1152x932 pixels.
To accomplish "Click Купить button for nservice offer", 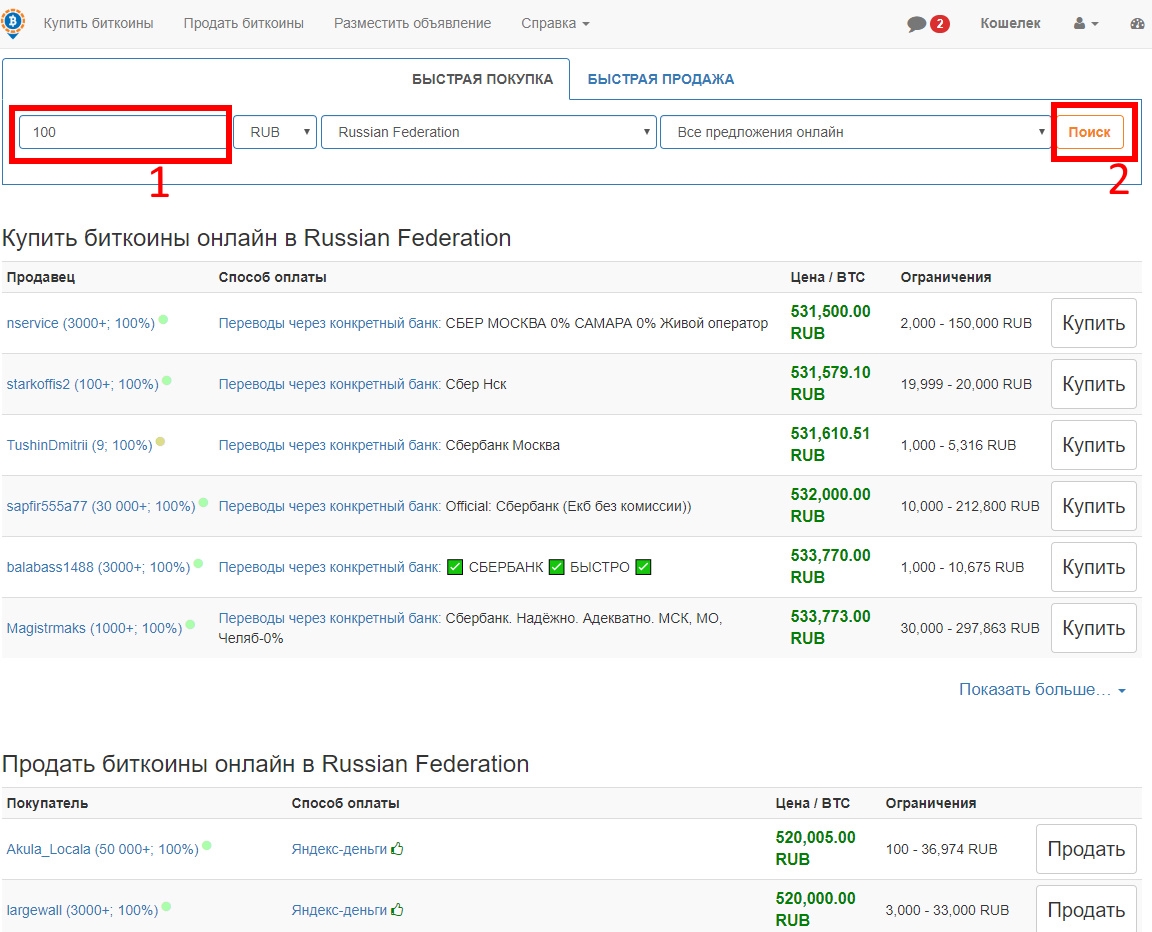I will point(1093,323).
